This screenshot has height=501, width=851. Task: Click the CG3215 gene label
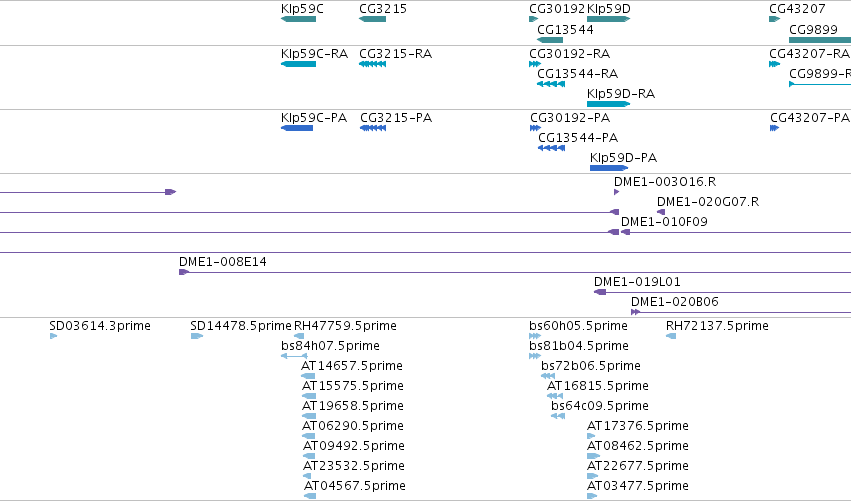[383, 9]
